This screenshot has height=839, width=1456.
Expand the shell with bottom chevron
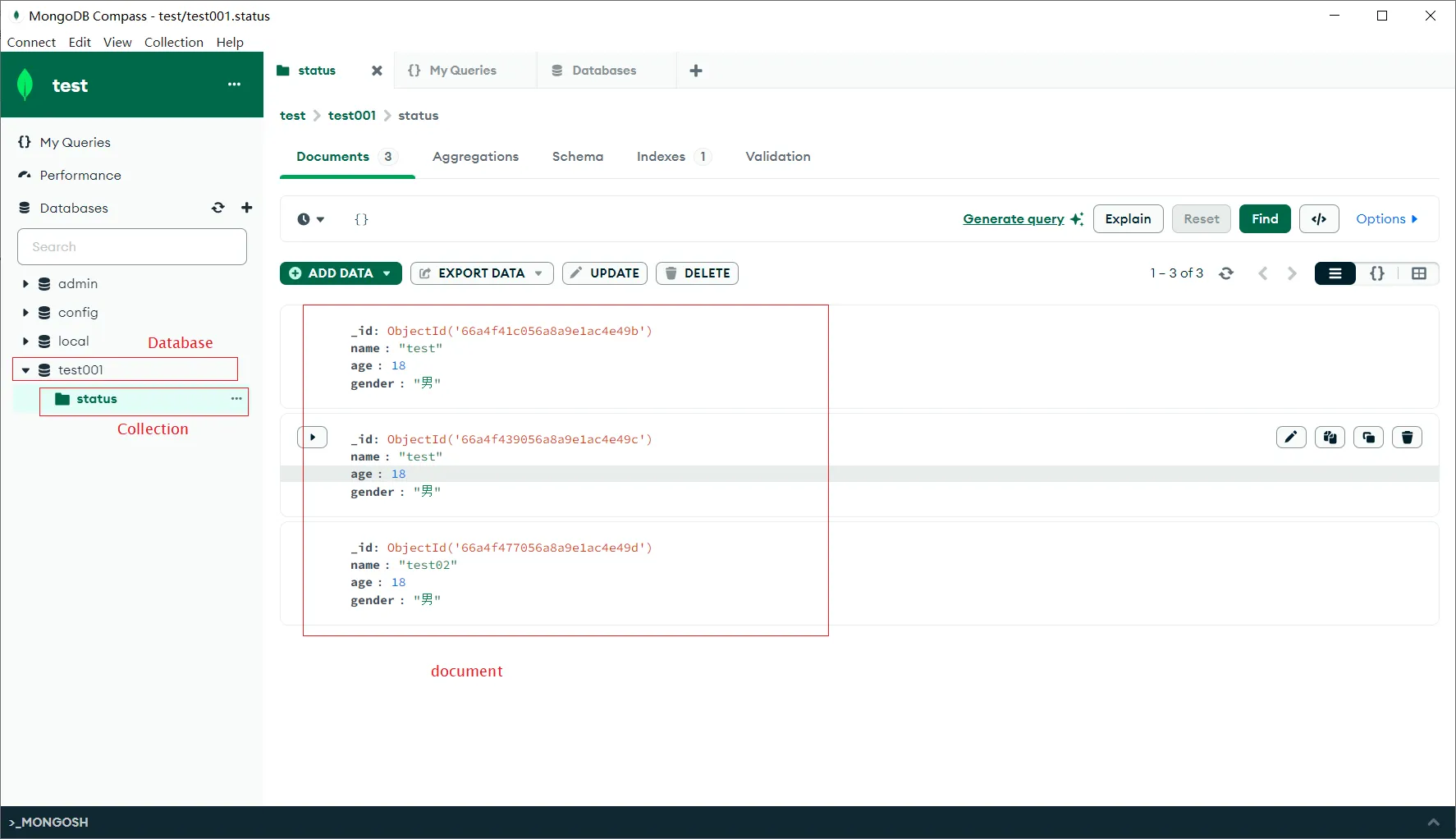[x=1433, y=823]
